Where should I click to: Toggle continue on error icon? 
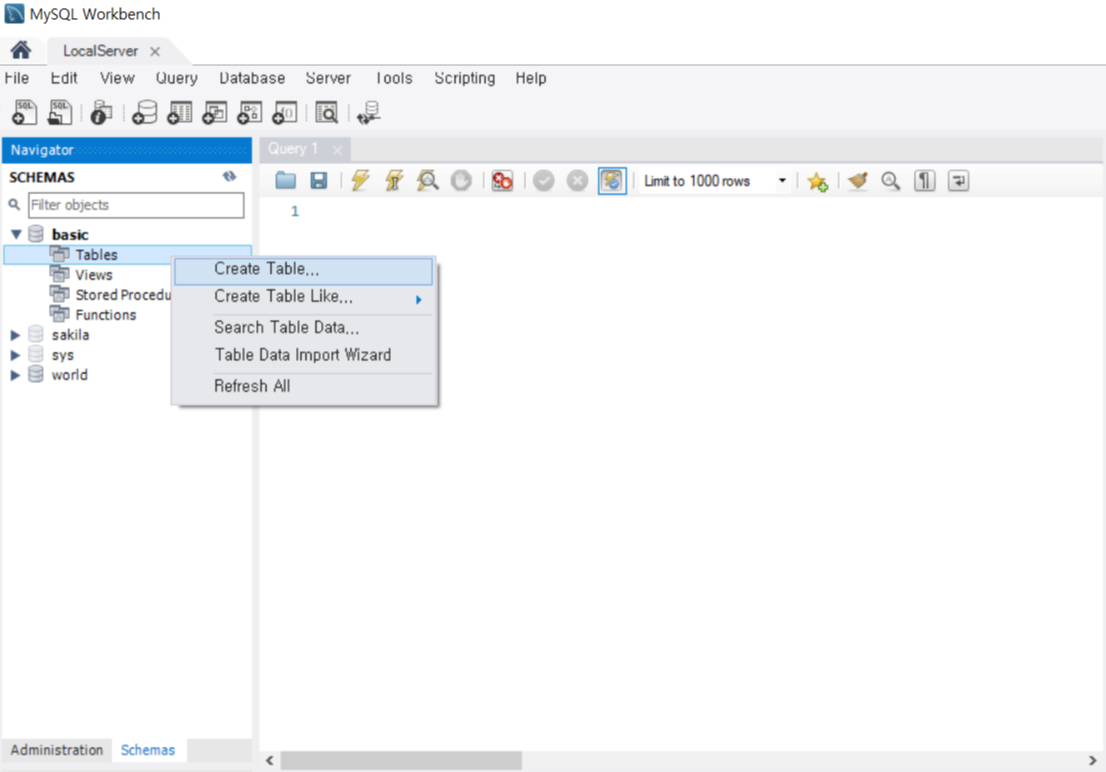pyautogui.click(x=502, y=181)
